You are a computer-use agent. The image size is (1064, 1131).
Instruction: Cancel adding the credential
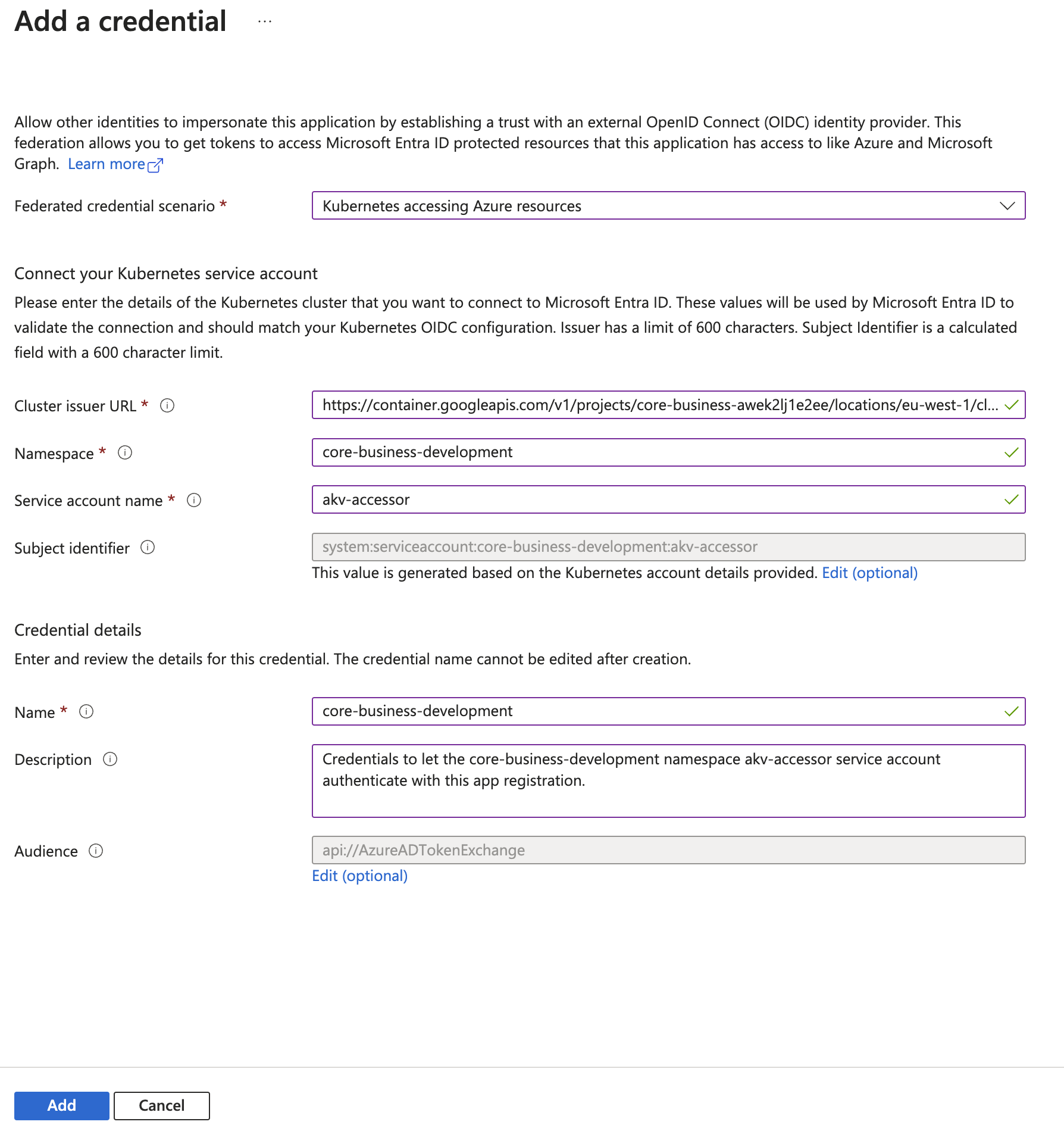point(161,1105)
